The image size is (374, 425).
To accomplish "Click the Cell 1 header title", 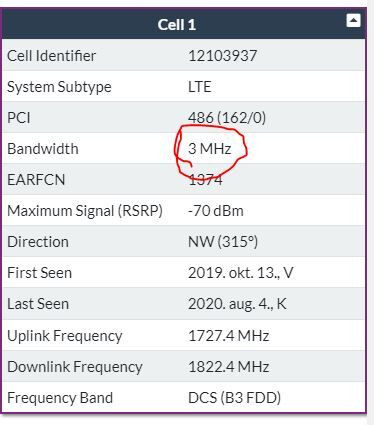I will (176, 25).
